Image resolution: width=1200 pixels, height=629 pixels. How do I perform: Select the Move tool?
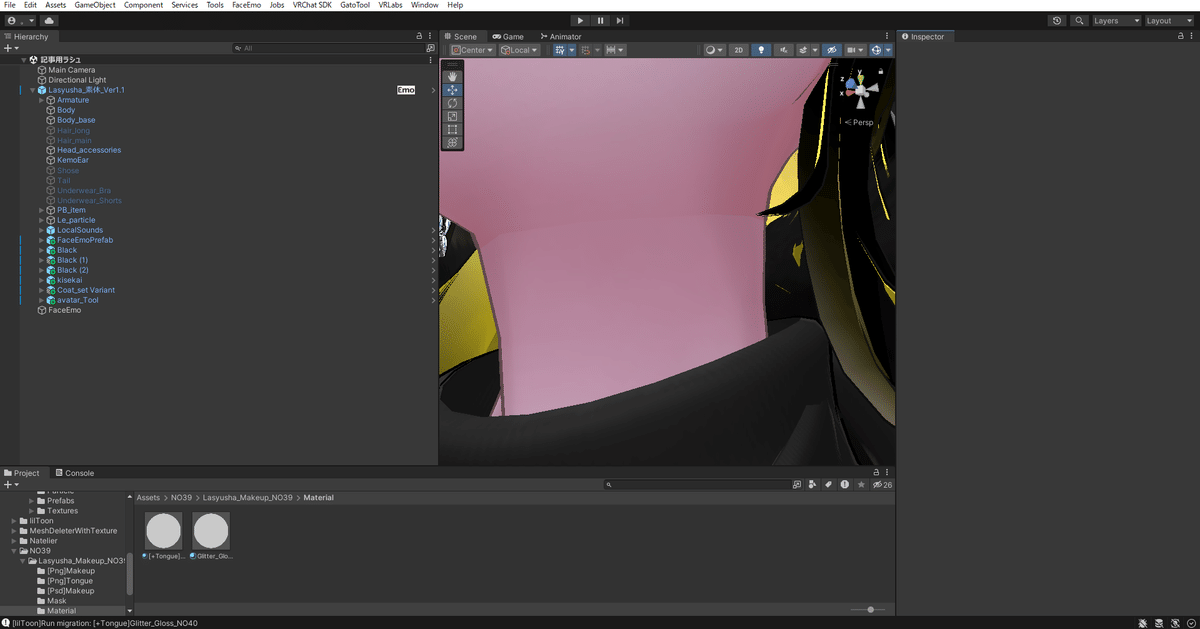click(452, 90)
